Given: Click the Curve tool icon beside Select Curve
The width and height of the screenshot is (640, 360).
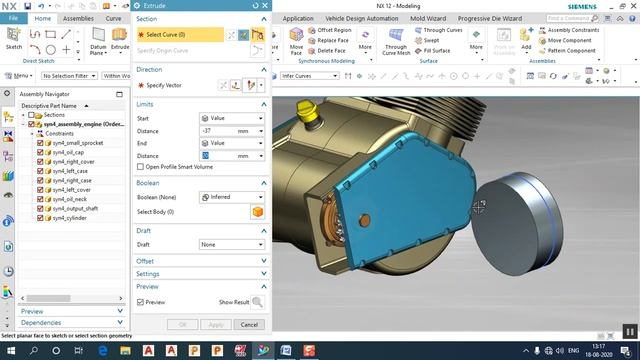Looking at the screenshot, I should (x=258, y=35).
